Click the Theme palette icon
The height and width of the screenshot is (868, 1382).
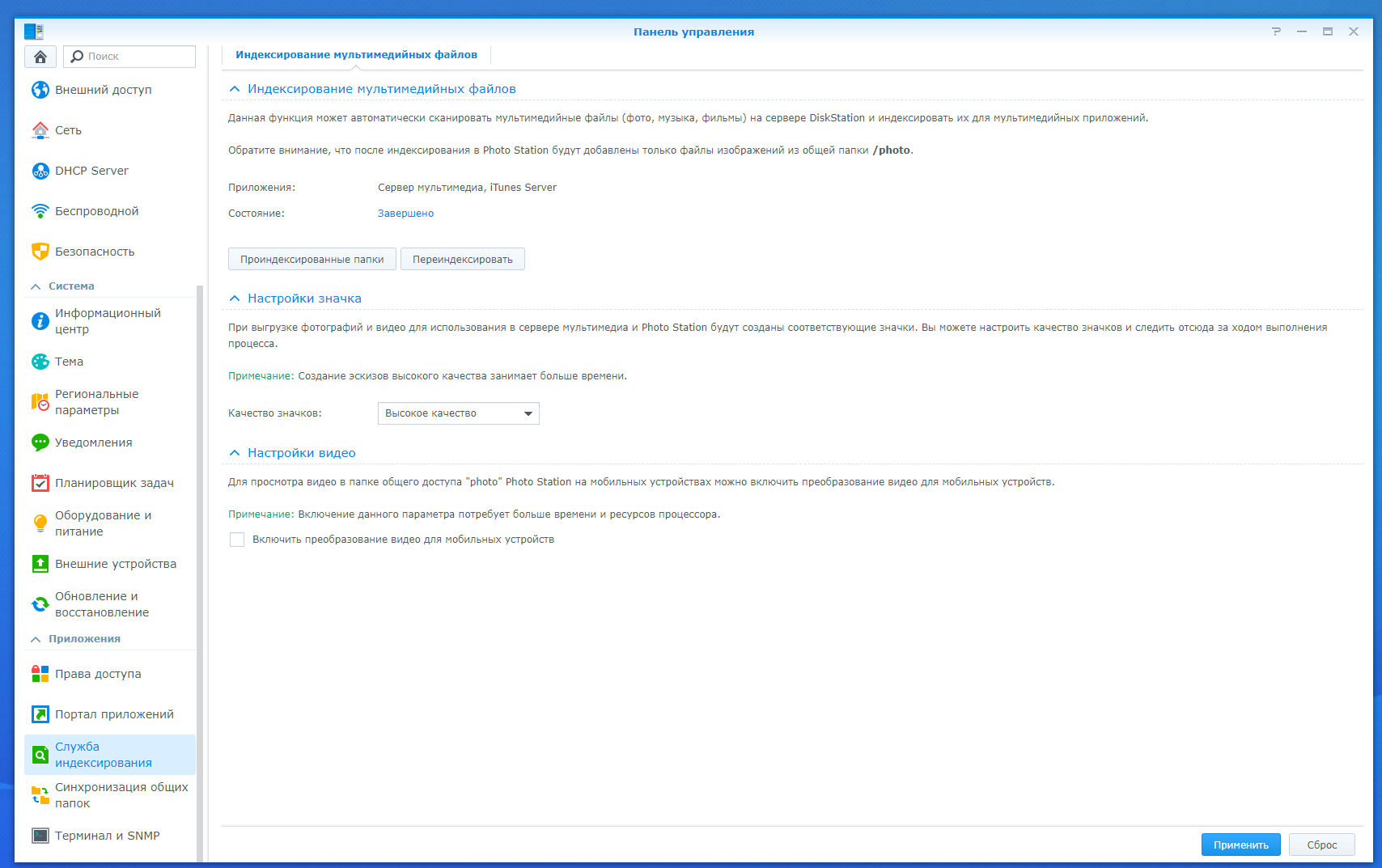(40, 362)
